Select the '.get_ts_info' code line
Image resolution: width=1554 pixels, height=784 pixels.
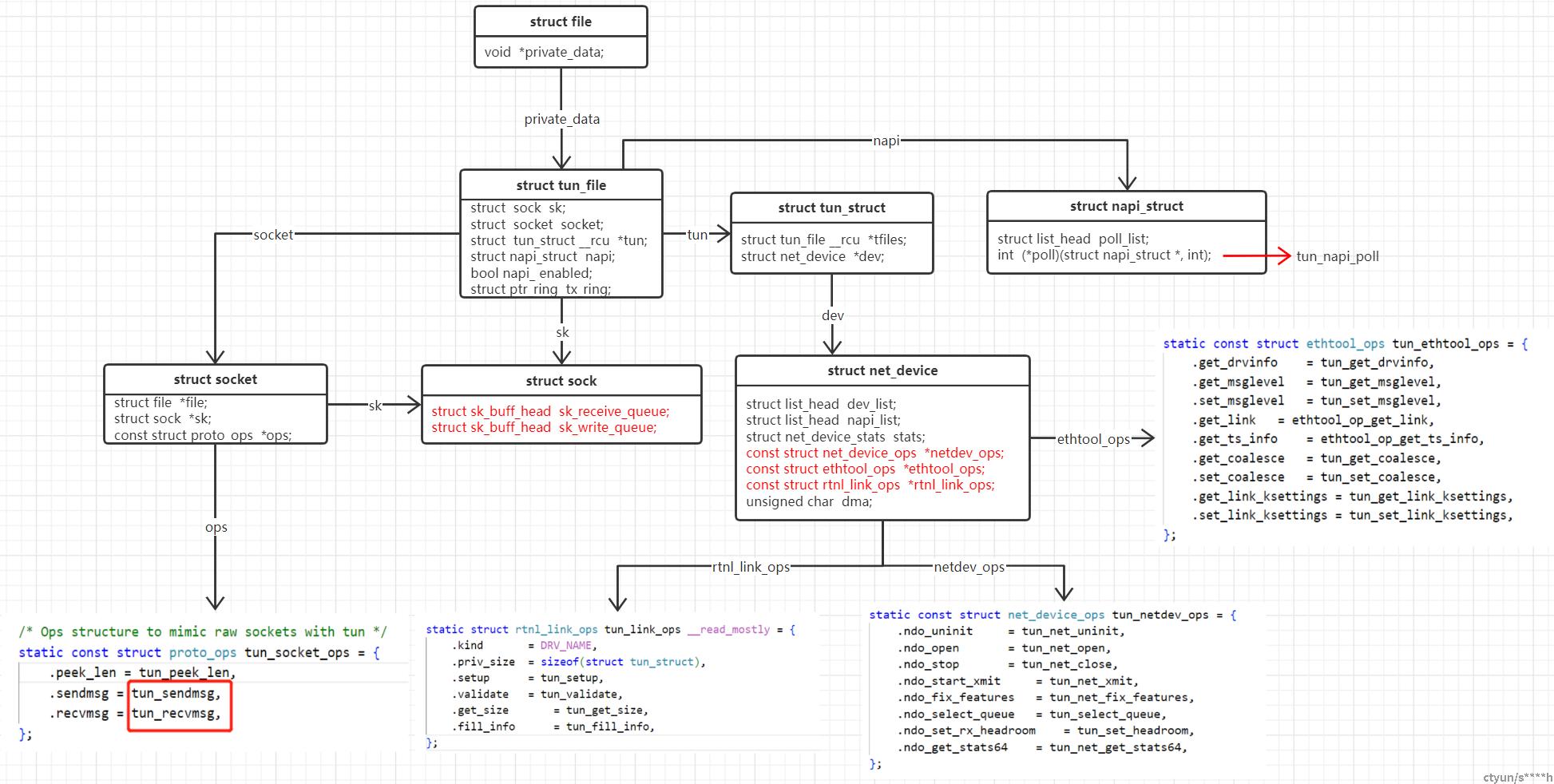click(x=1338, y=439)
